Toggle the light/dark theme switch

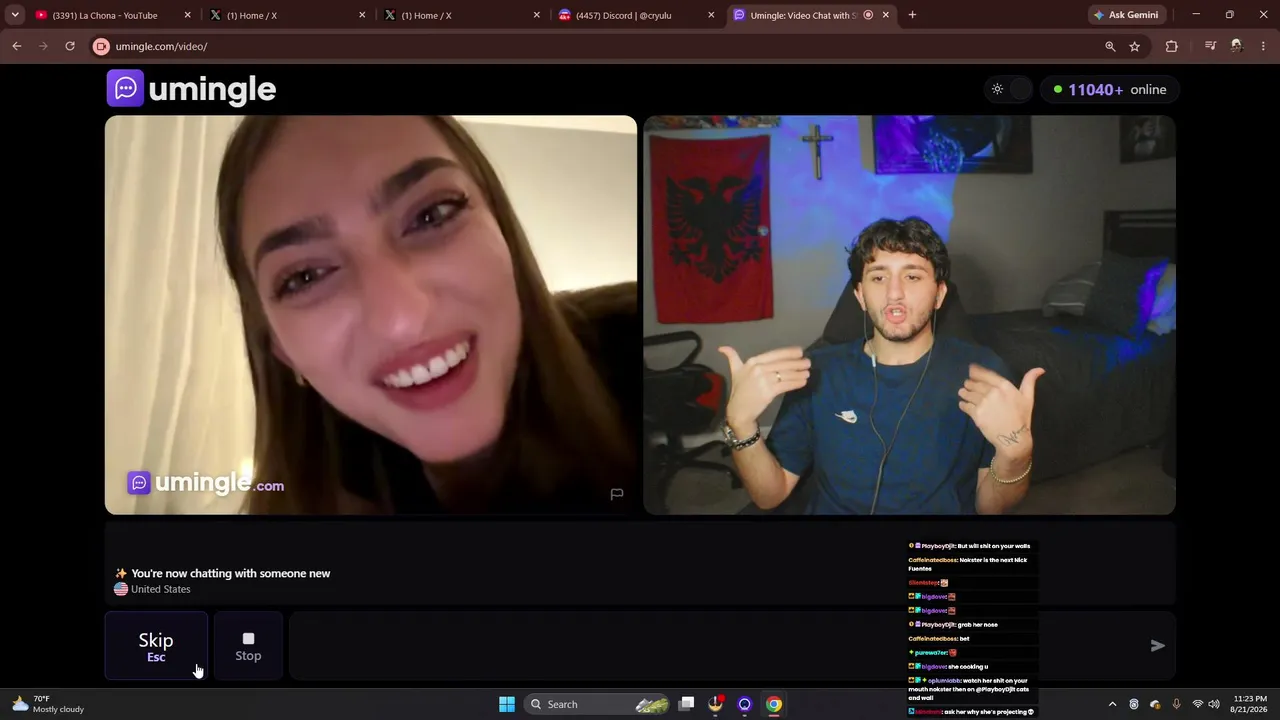click(x=1009, y=89)
